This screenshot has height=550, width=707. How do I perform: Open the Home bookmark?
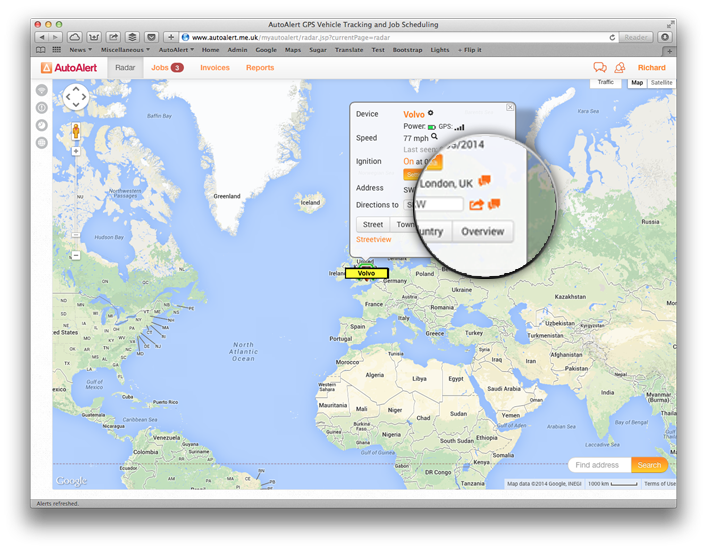[210, 50]
